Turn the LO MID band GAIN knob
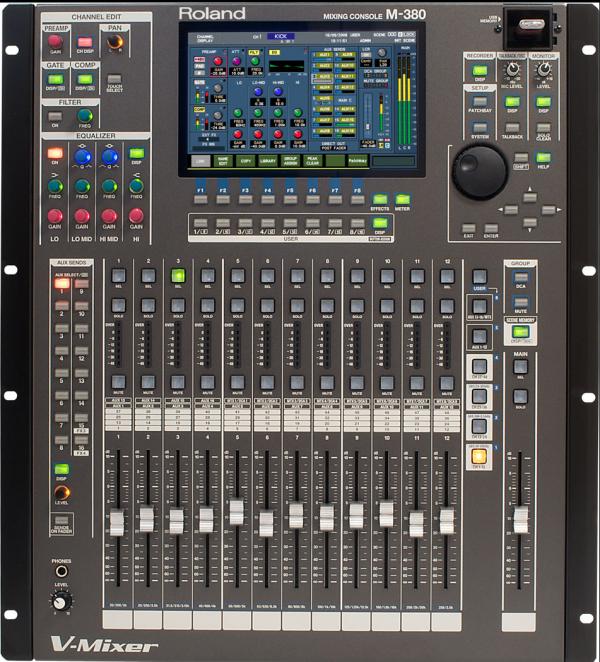This screenshot has width=600, height=662. [x=82, y=216]
